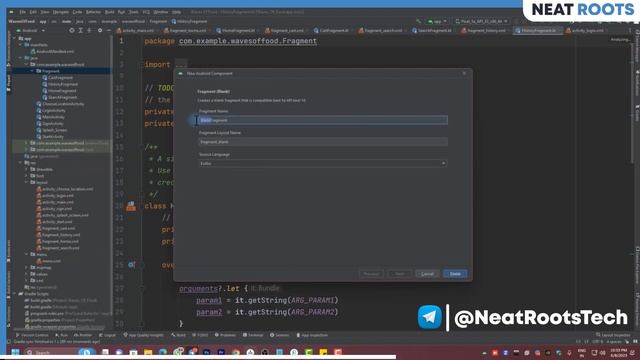Open the Terminal tool window

[x=253, y=335]
